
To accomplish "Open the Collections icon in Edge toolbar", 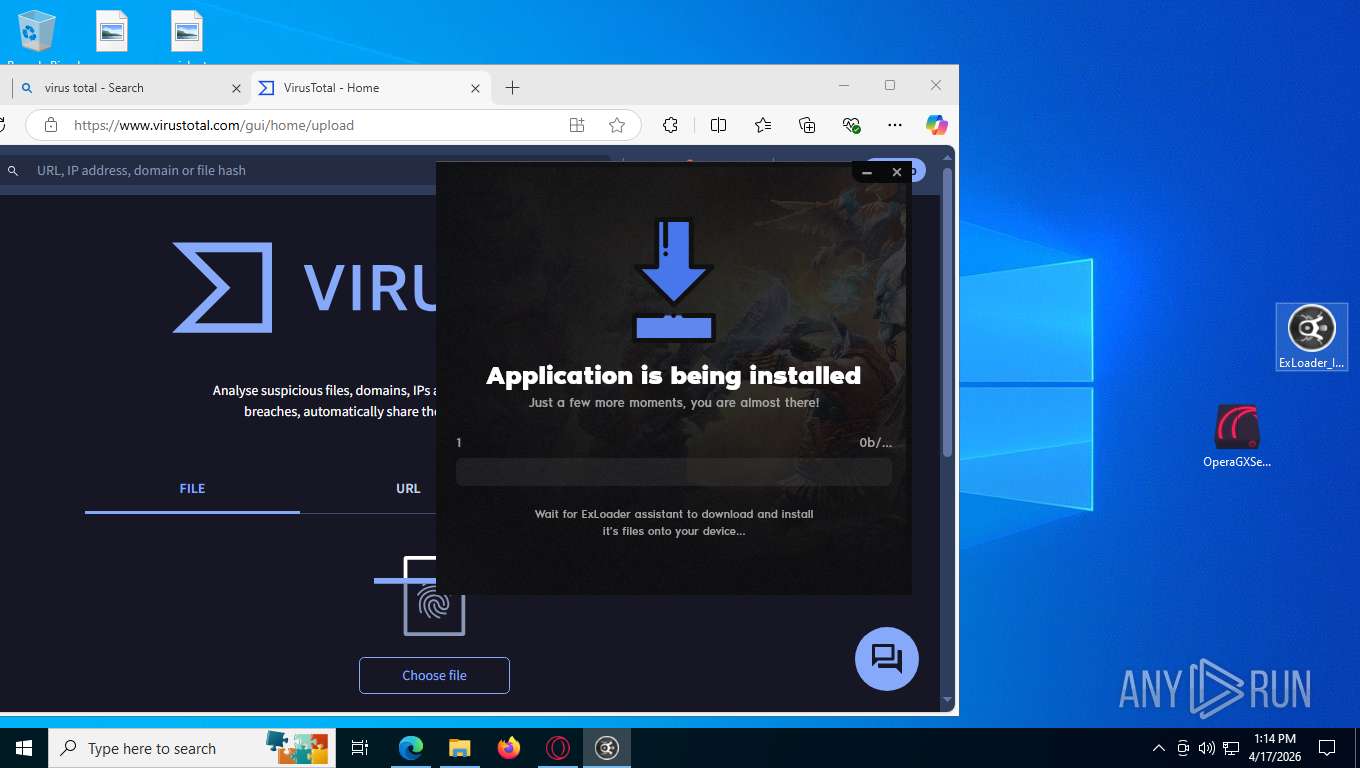I will pyautogui.click(x=808, y=125).
